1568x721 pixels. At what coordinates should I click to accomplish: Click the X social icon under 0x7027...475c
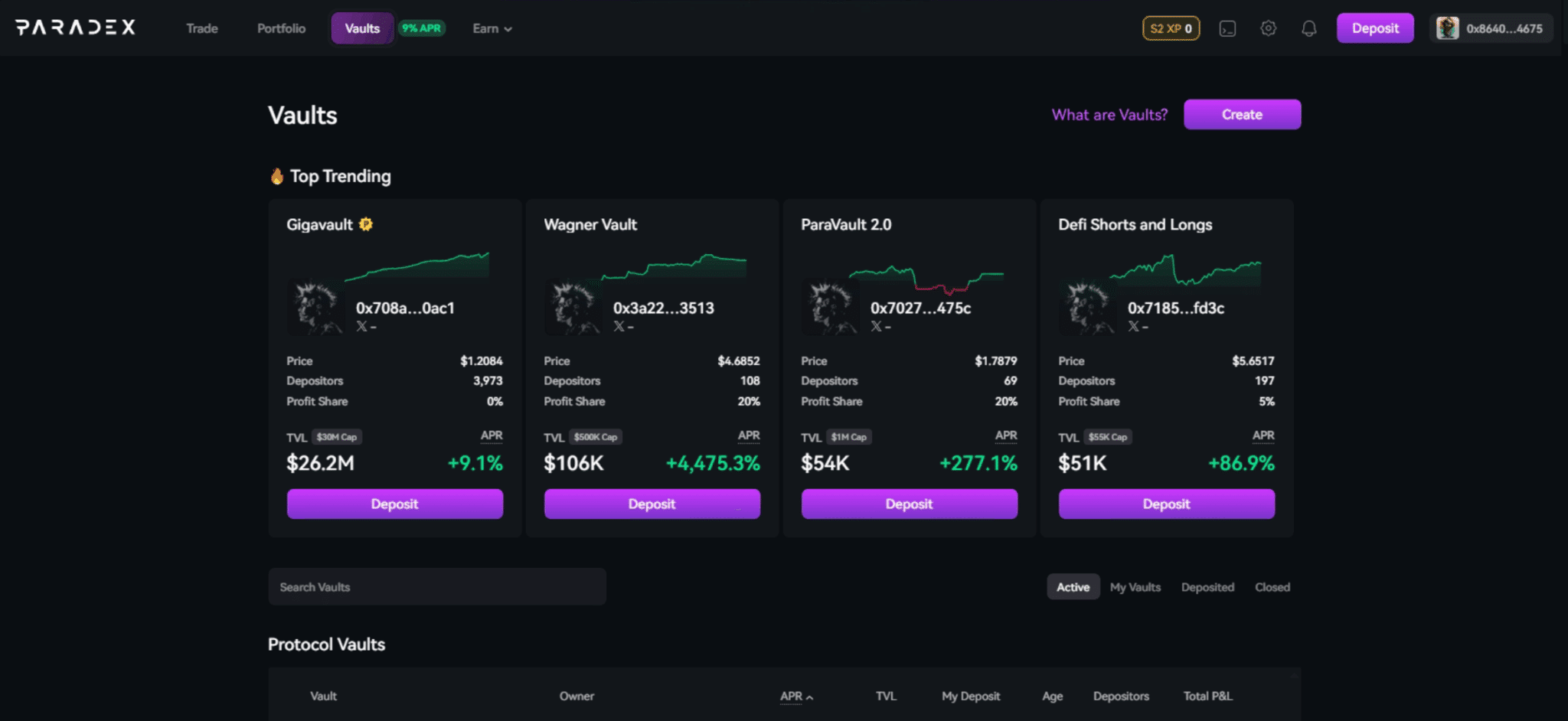[x=876, y=327]
